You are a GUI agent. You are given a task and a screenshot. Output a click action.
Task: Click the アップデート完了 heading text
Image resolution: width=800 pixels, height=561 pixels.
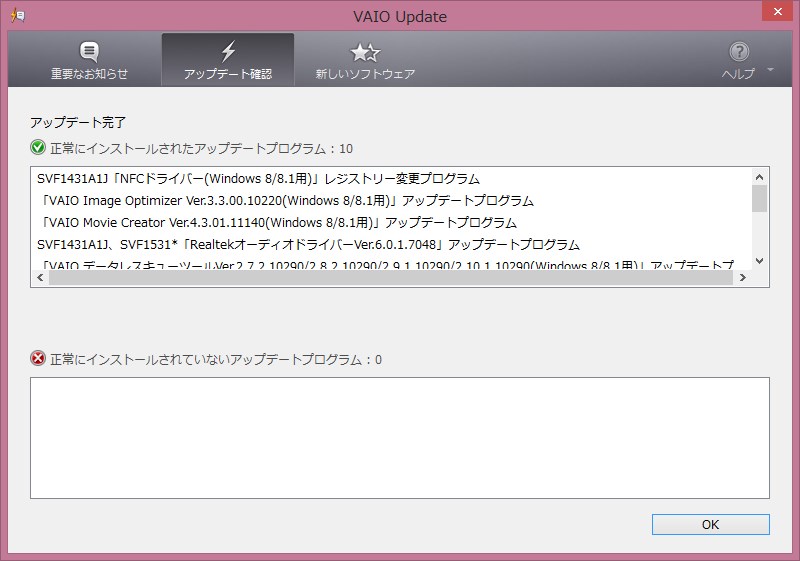(x=78, y=122)
